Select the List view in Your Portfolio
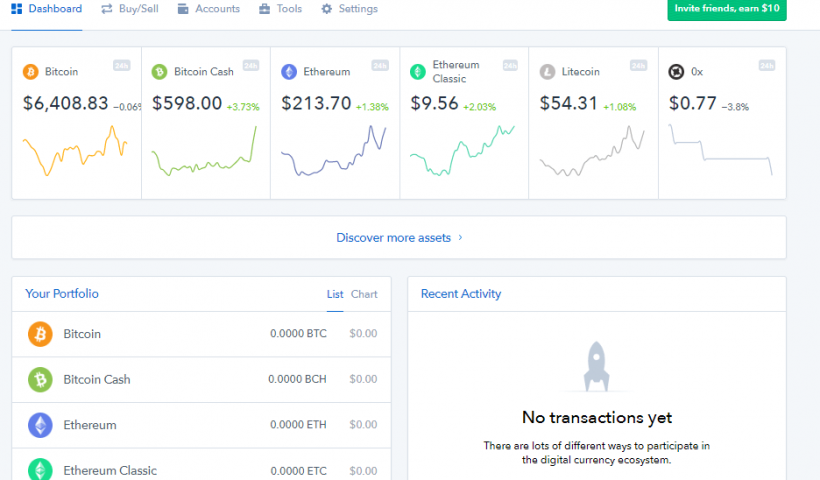This screenshot has width=820, height=480. click(335, 294)
